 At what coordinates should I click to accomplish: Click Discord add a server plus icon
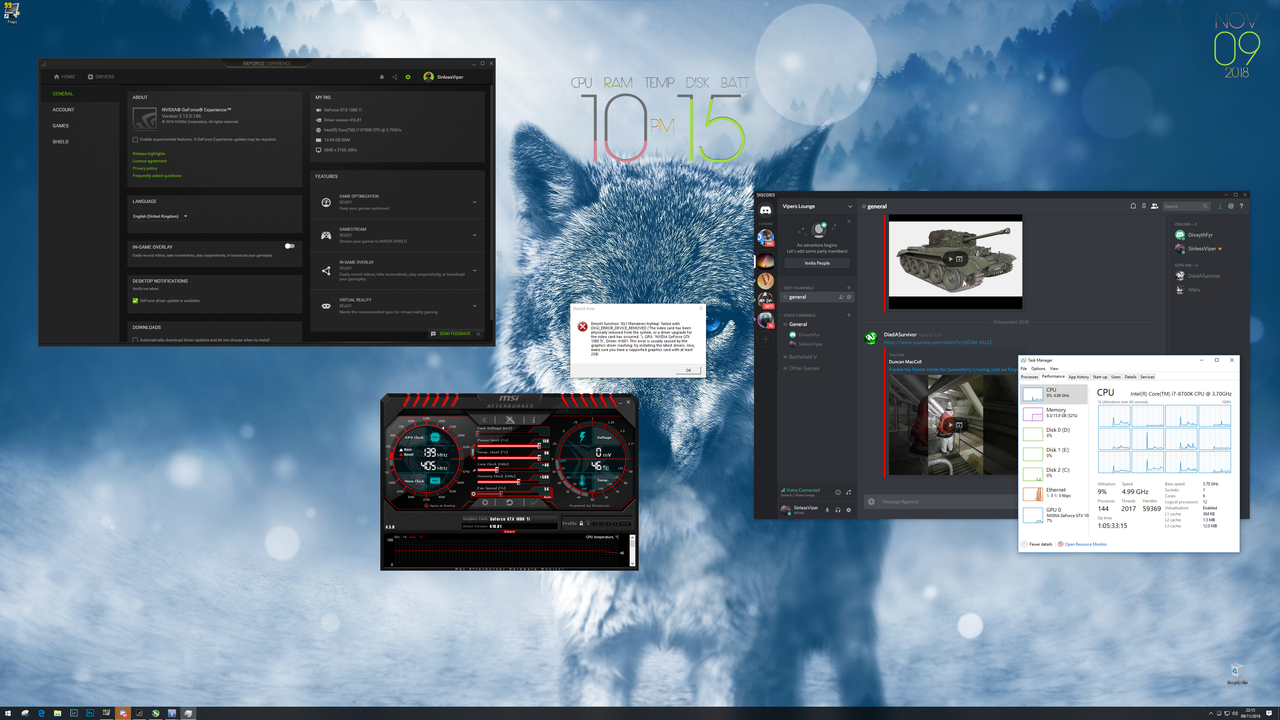point(766,339)
